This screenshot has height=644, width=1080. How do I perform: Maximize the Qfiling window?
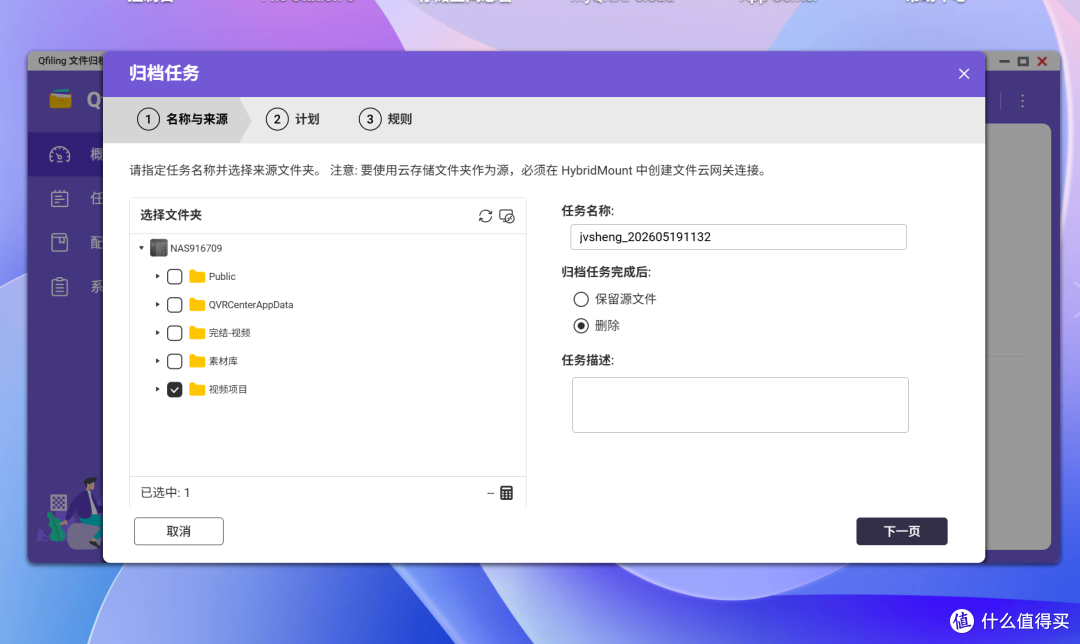click(1023, 61)
